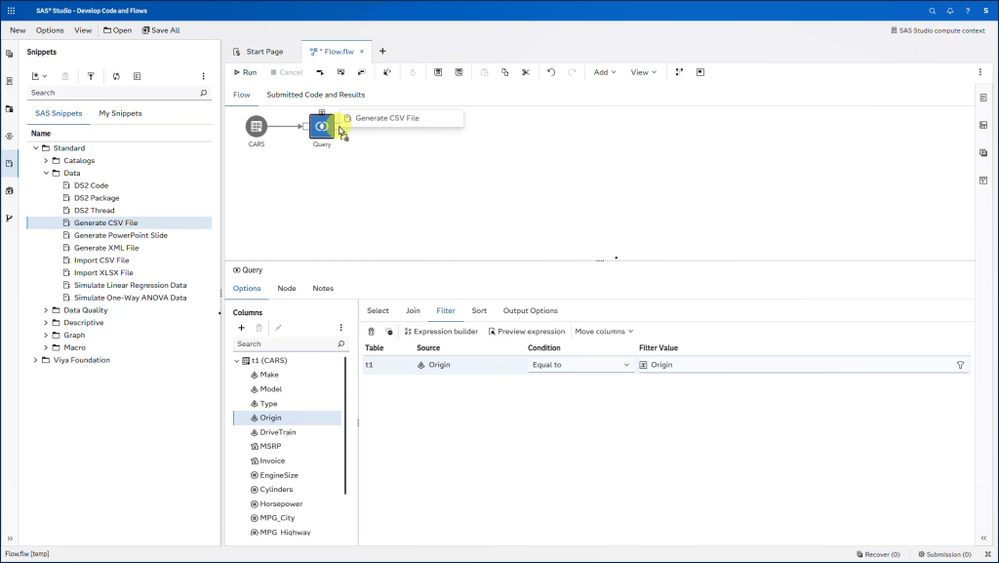Open the flow toolbar overflow menu

(x=980, y=72)
